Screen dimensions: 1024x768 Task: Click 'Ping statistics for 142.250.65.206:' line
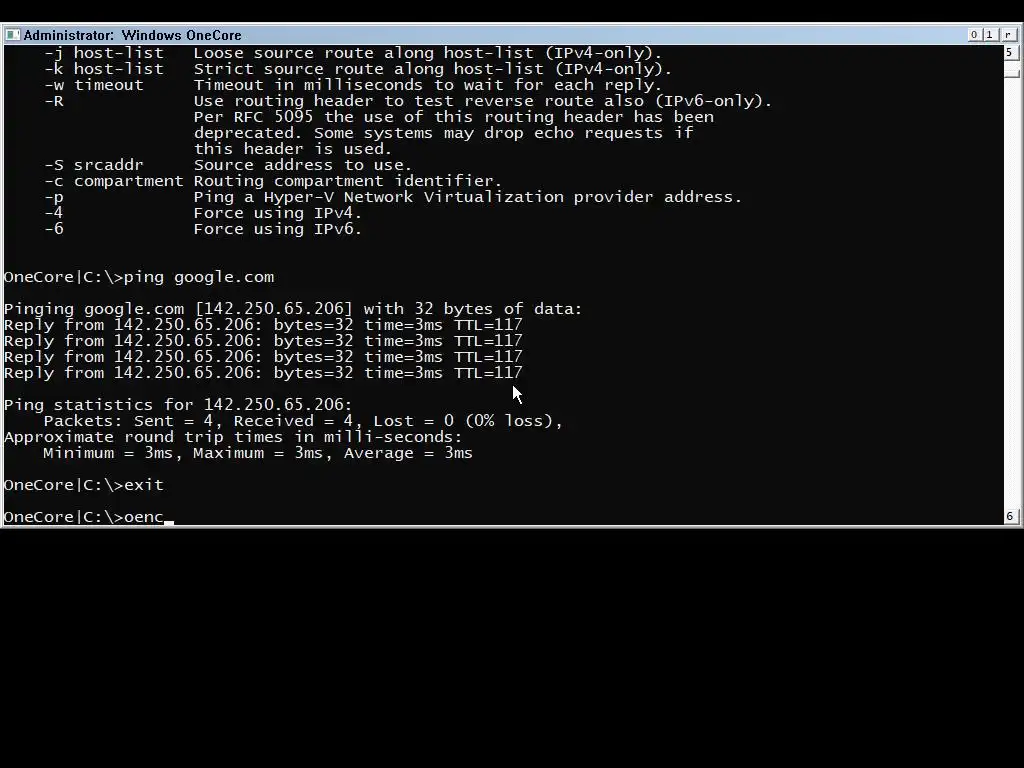(178, 405)
